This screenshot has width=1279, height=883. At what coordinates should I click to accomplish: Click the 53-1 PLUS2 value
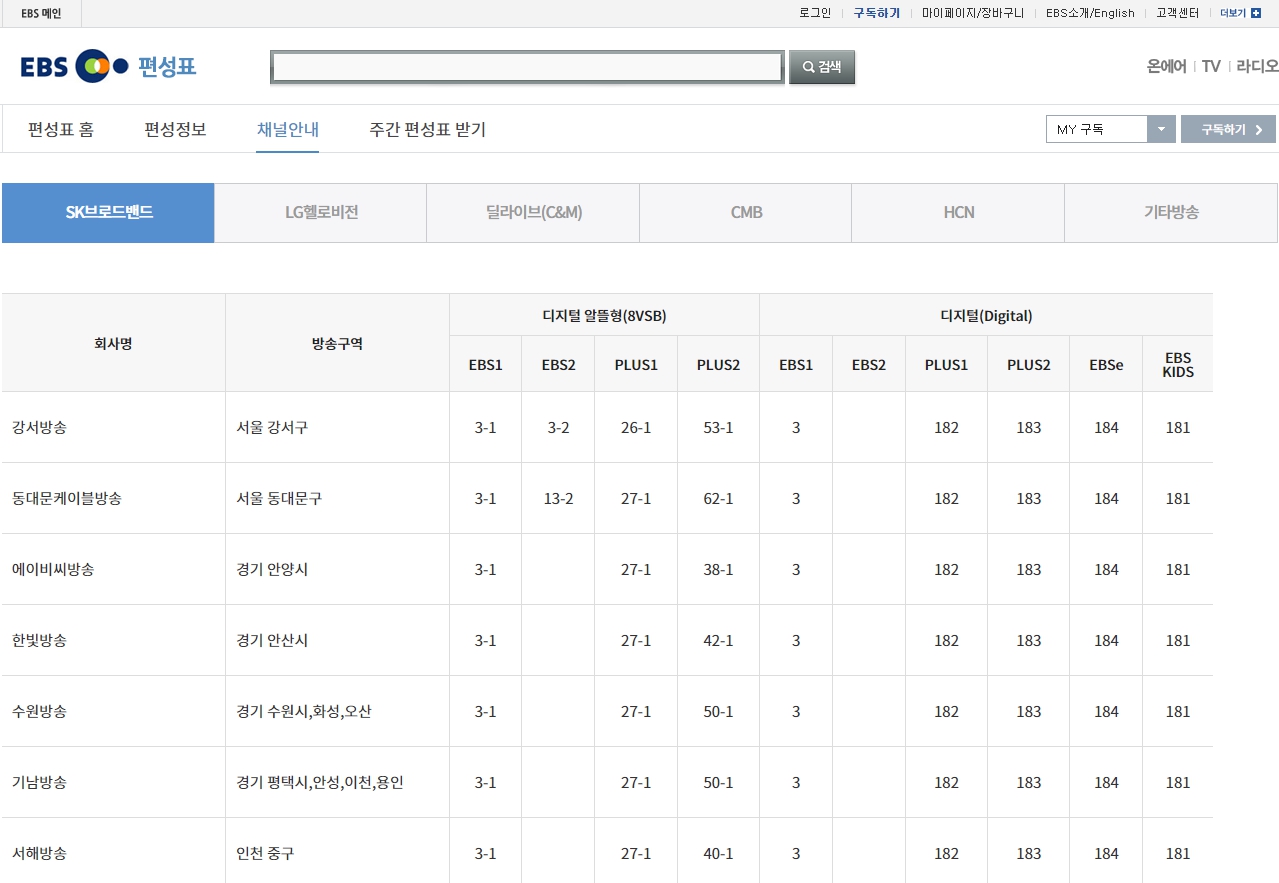point(718,428)
